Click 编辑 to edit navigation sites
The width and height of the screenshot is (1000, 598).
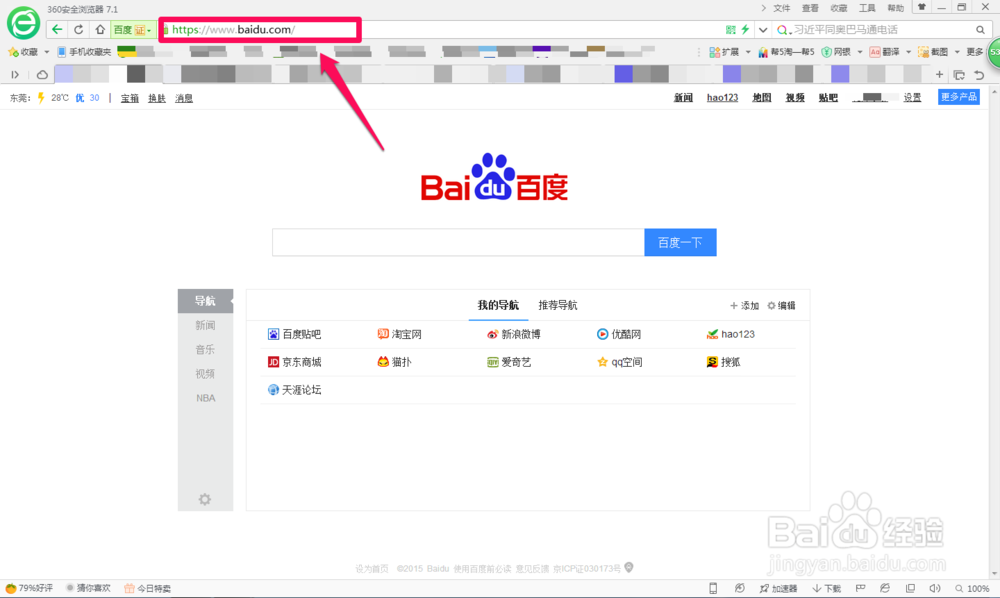781,306
